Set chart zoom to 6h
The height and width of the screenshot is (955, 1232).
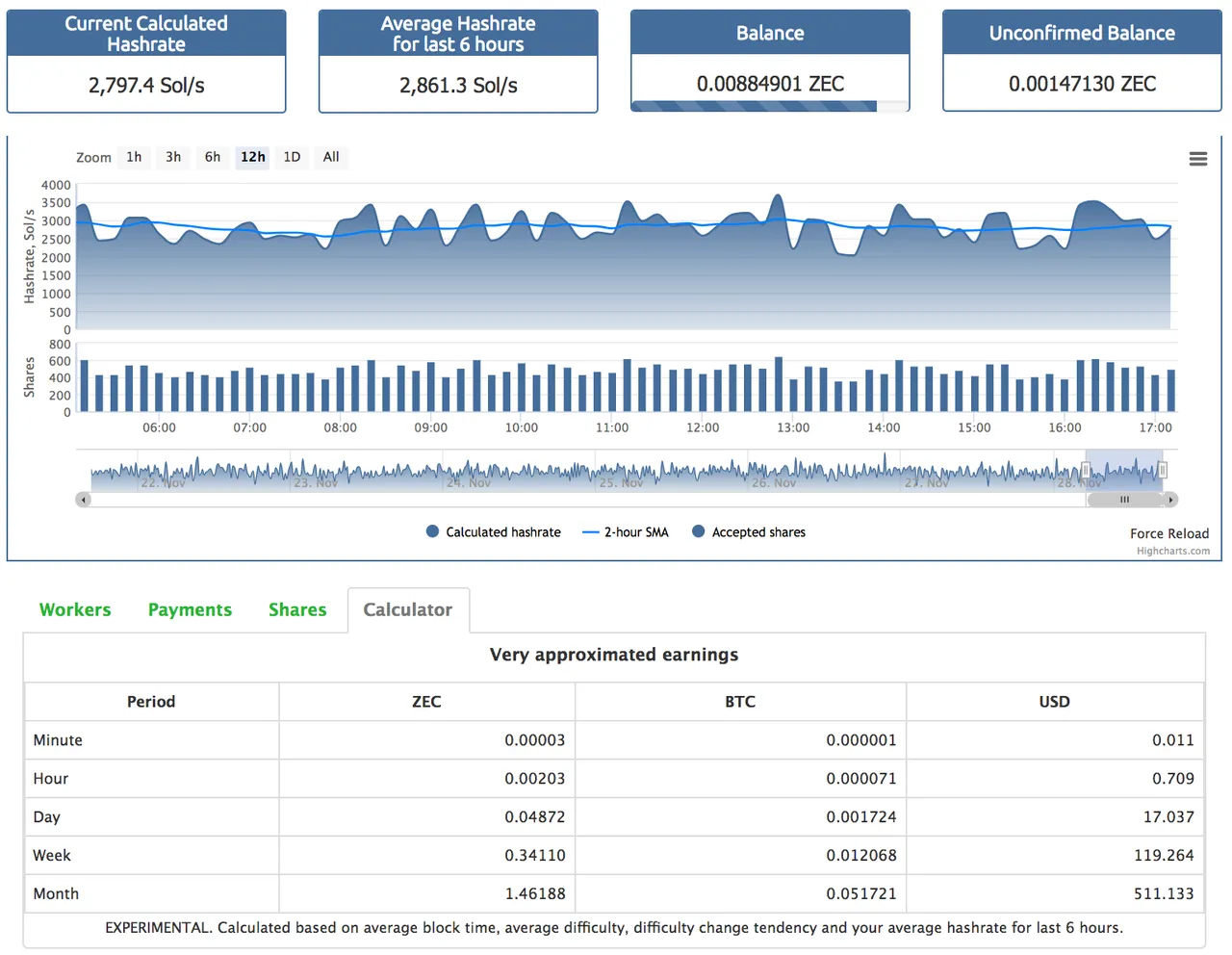213,157
